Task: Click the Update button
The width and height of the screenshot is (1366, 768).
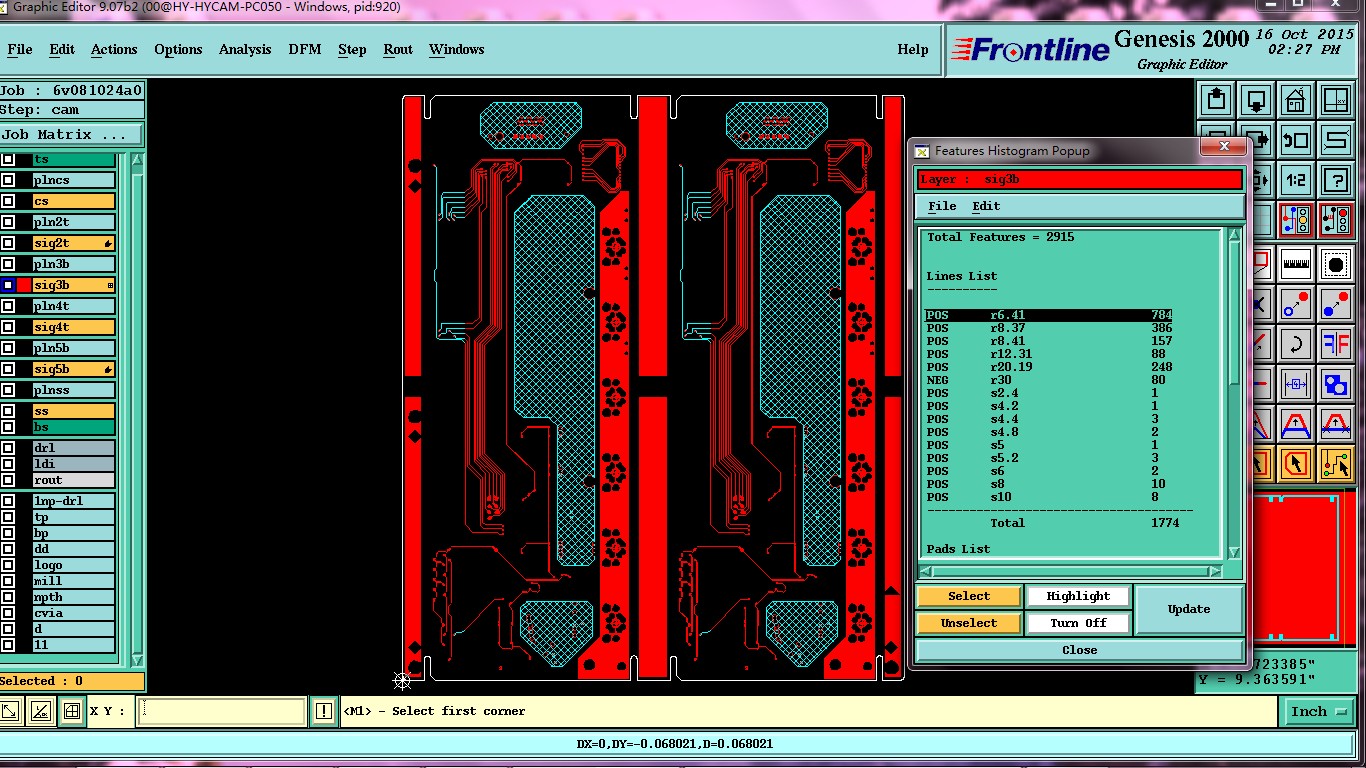Action: [1189, 609]
